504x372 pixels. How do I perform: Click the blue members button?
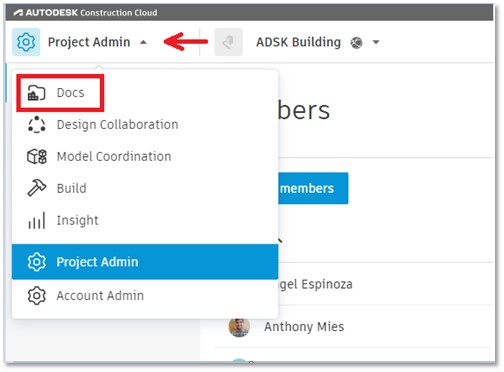pos(313,188)
